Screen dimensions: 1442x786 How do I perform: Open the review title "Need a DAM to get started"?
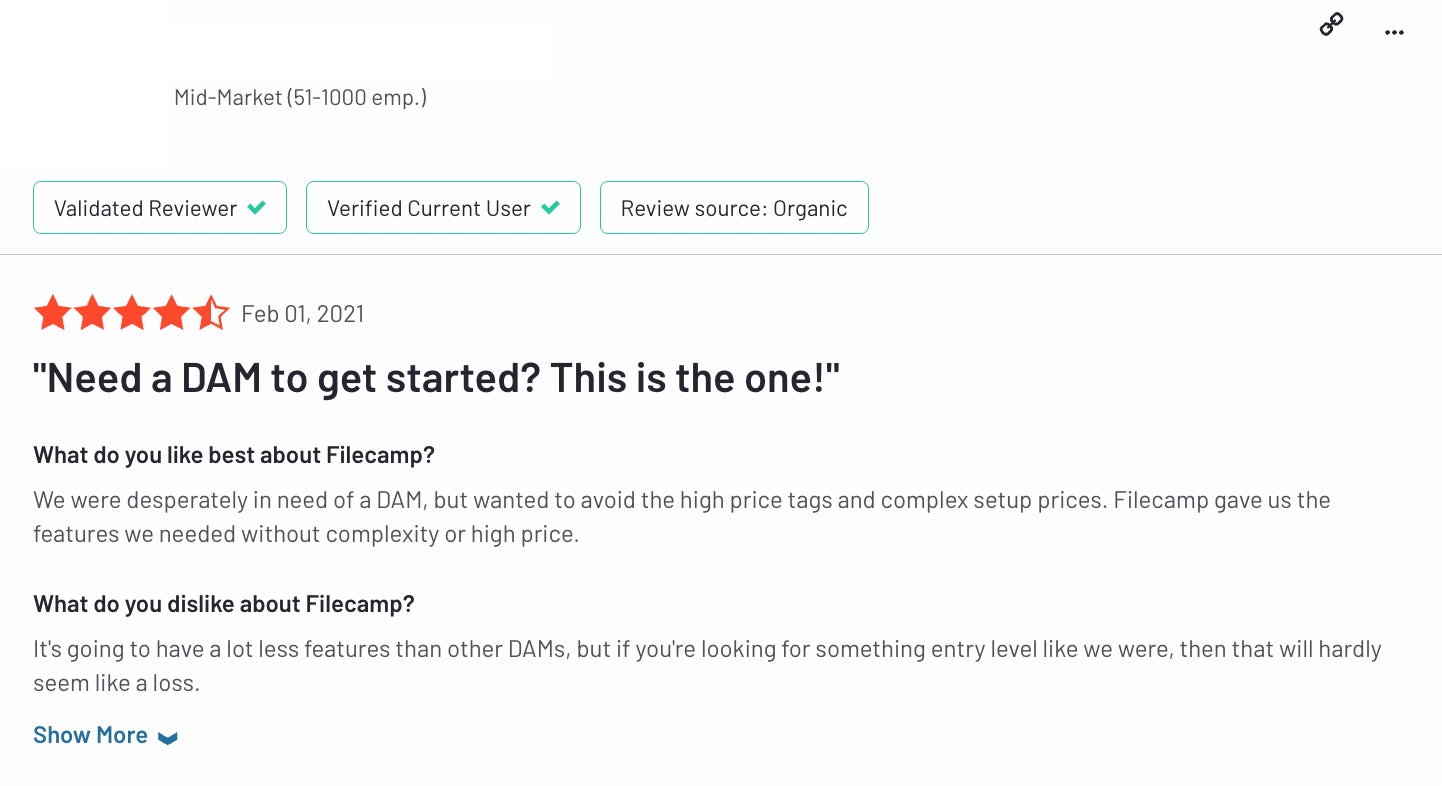[436, 379]
